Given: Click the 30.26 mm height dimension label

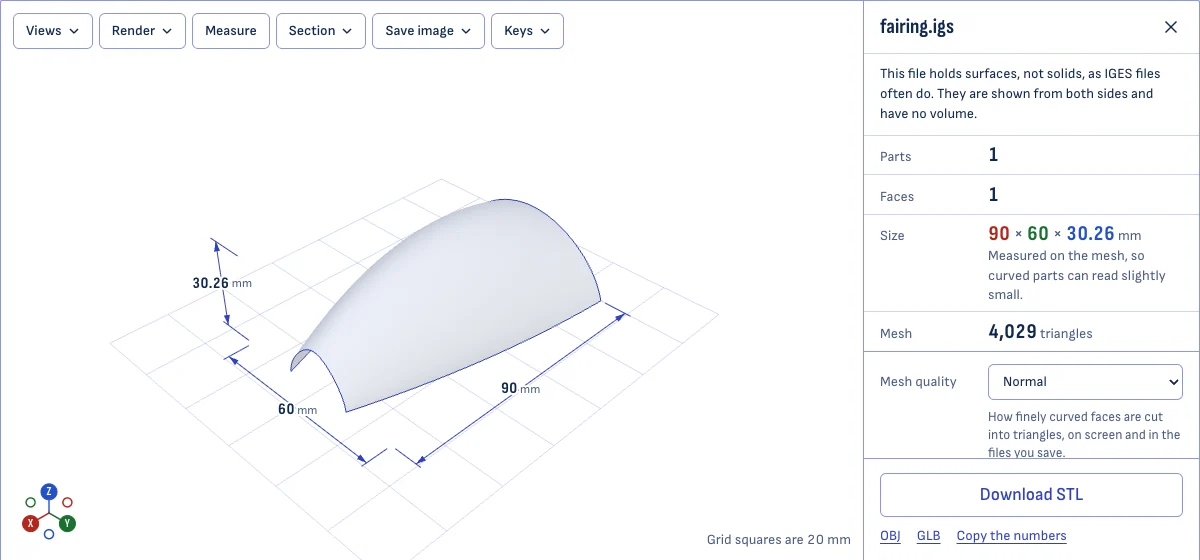Looking at the screenshot, I should [221, 283].
